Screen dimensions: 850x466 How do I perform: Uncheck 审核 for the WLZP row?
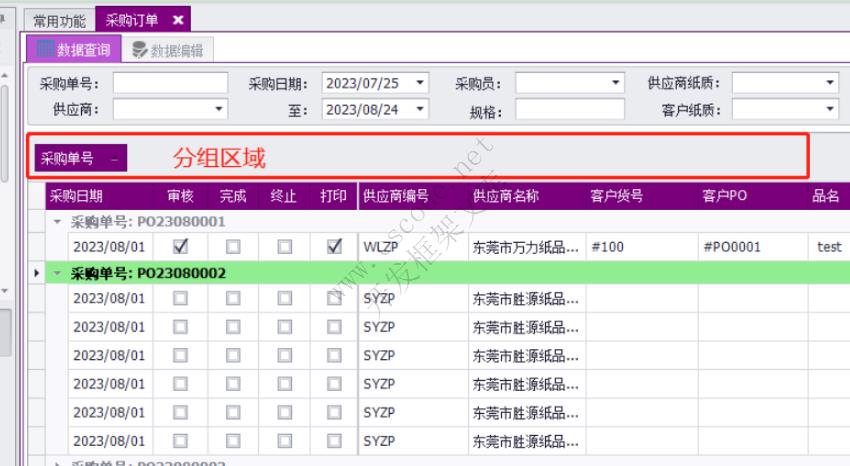[181, 247]
